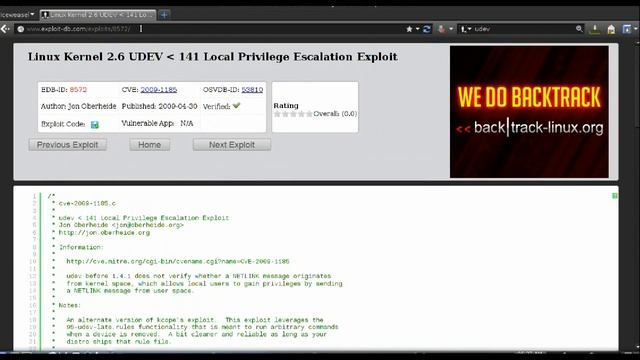640x360 pixels.
Task: Open the Iceweasel application menu
Action: [18, 15]
